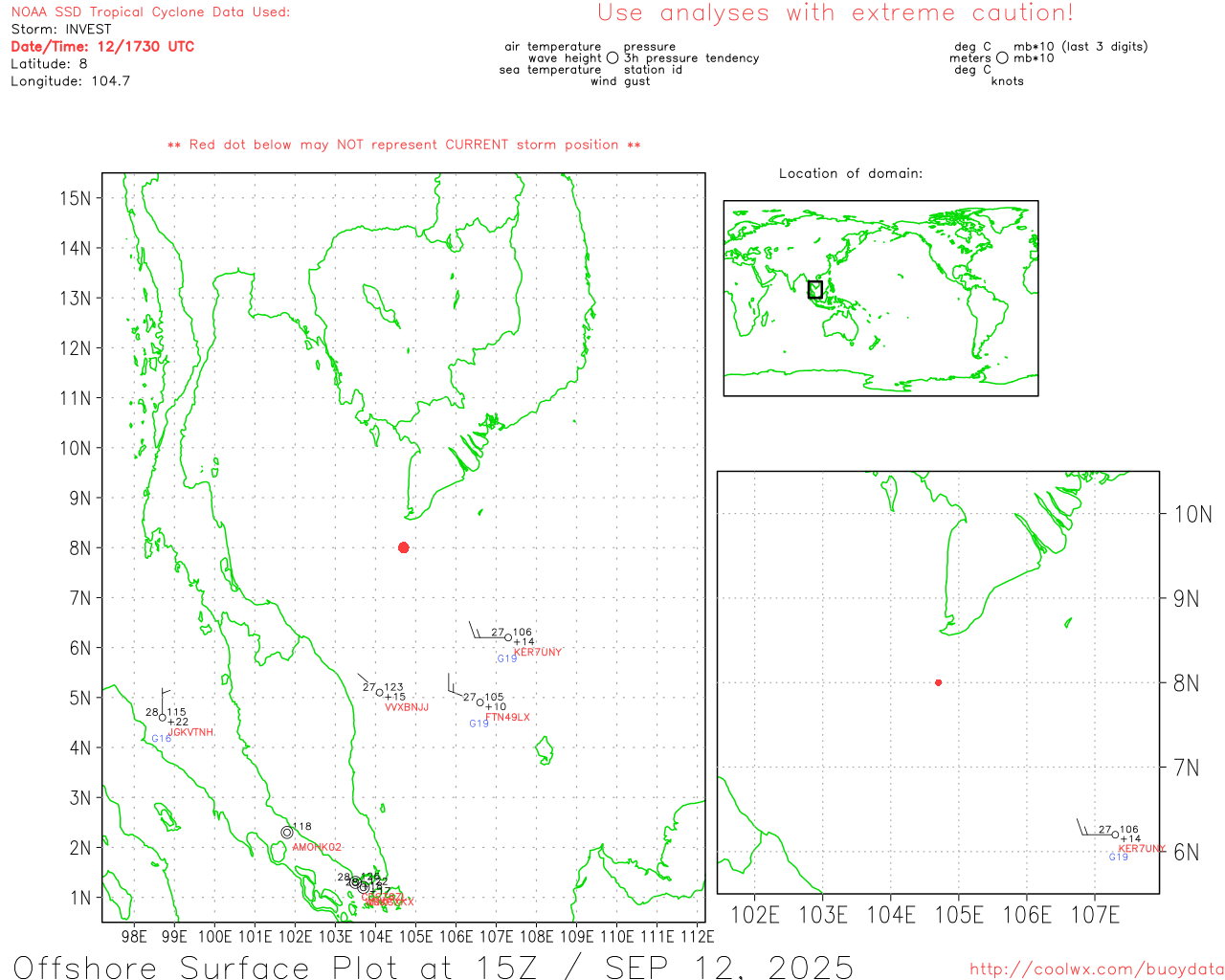Click the VVXBNJJ station label
1225x980 pixels.
tap(407, 708)
